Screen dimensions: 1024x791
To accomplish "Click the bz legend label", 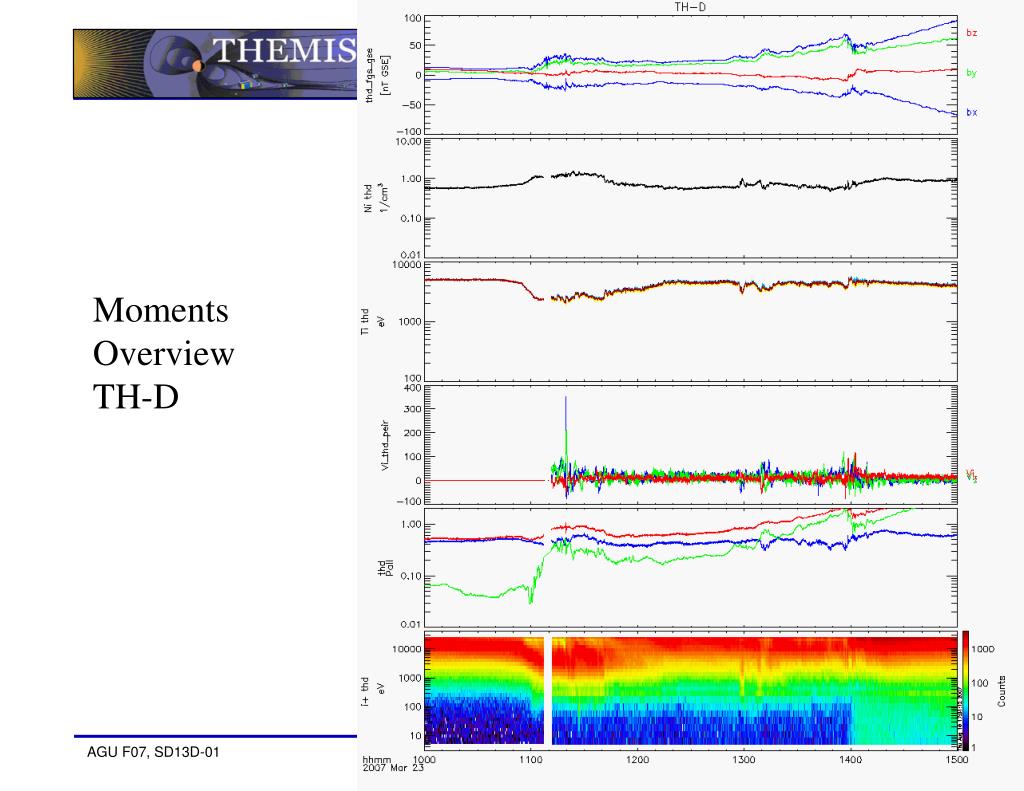I will coord(972,32).
